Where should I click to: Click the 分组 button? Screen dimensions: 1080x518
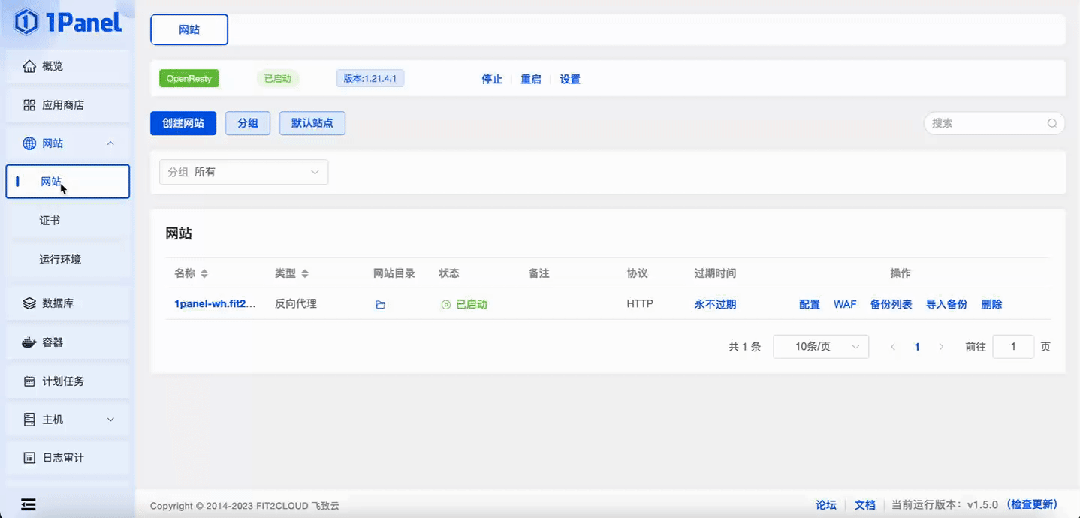click(248, 123)
